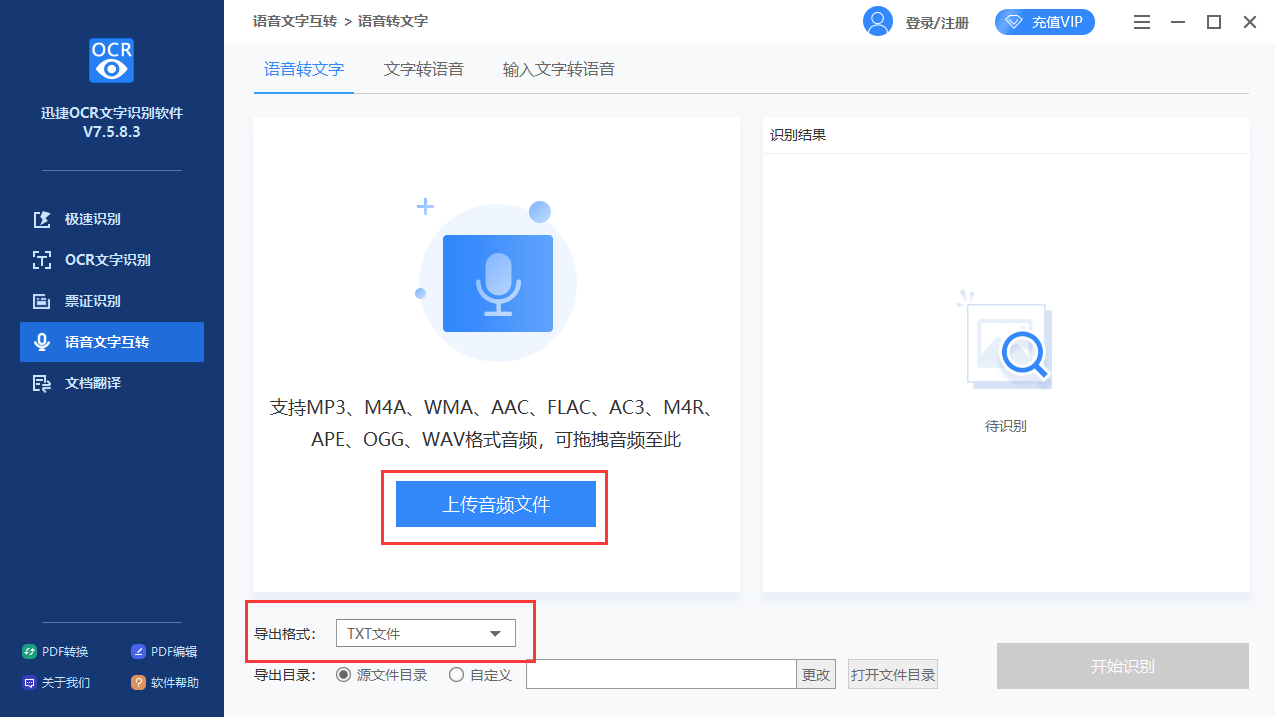Screen dimensions: 1275x717
Task: Select the 票证识别 sidebar item
Action: pos(92,301)
